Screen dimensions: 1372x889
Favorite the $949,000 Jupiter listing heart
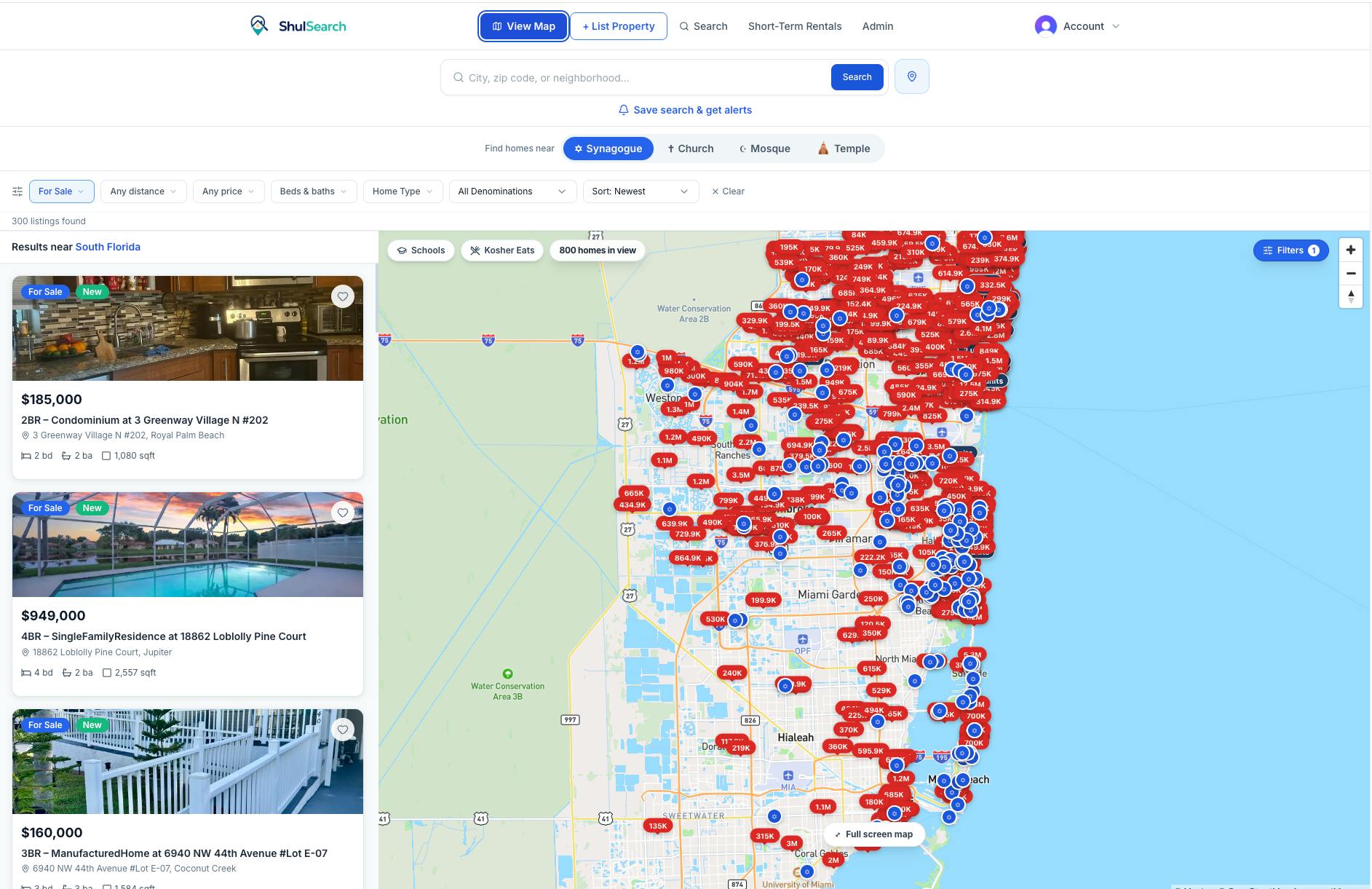coord(343,513)
